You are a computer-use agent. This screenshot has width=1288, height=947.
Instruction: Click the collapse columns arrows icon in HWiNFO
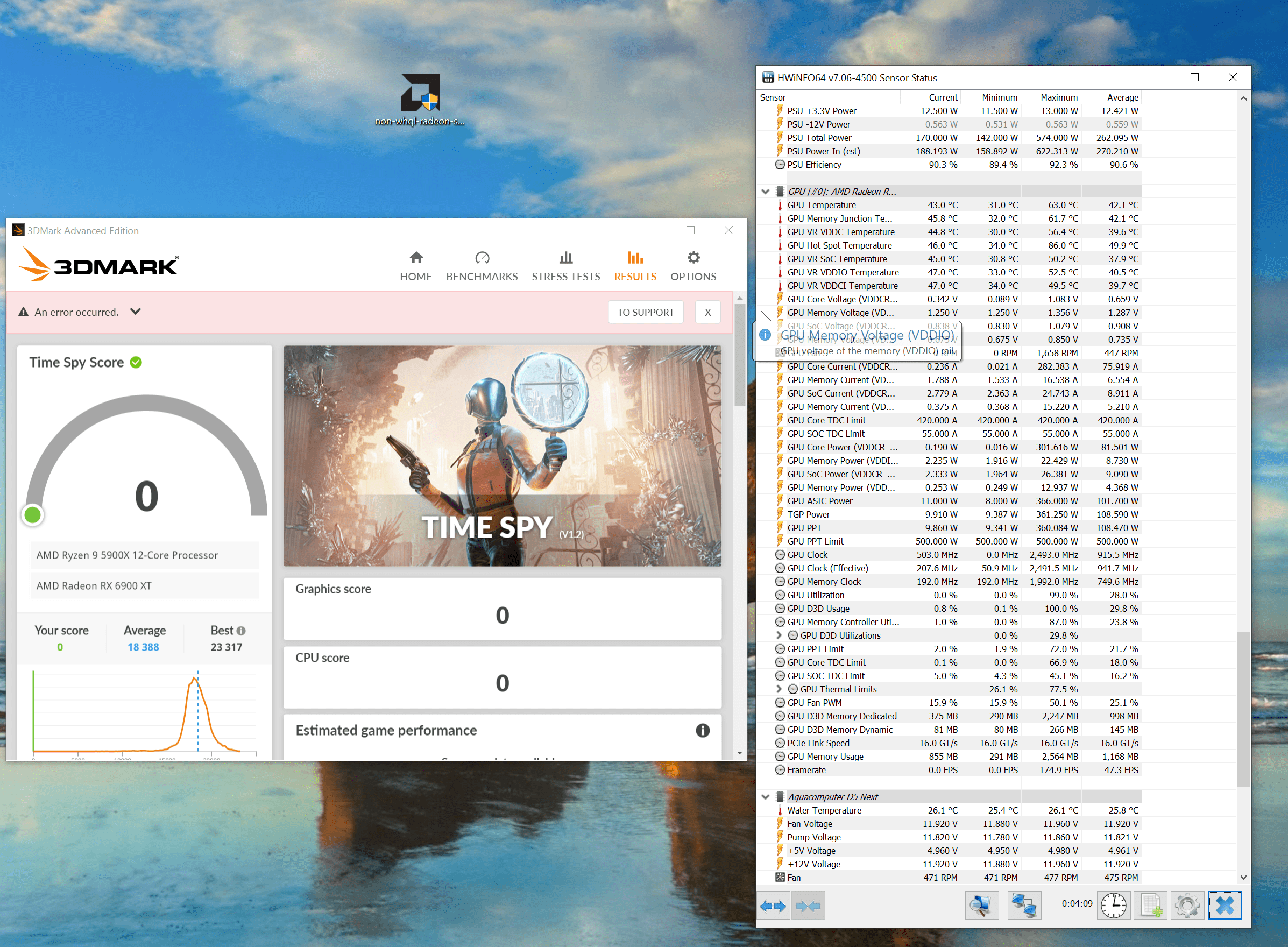pos(808,906)
